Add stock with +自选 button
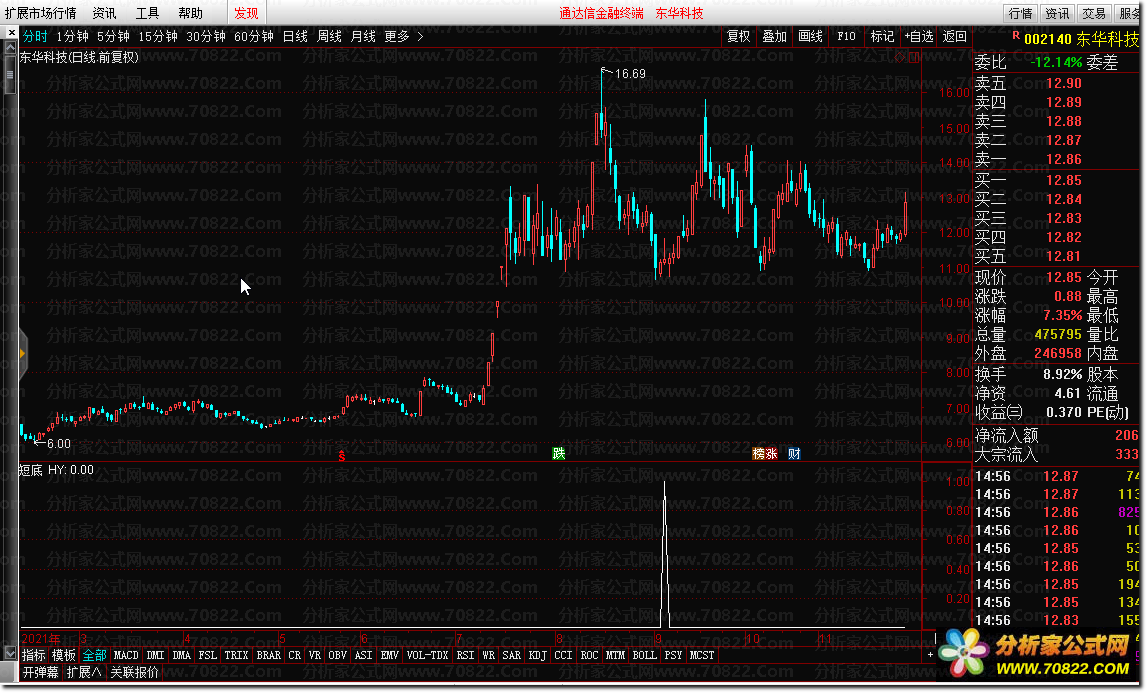The height and width of the screenshot is (693, 1148). click(x=919, y=36)
